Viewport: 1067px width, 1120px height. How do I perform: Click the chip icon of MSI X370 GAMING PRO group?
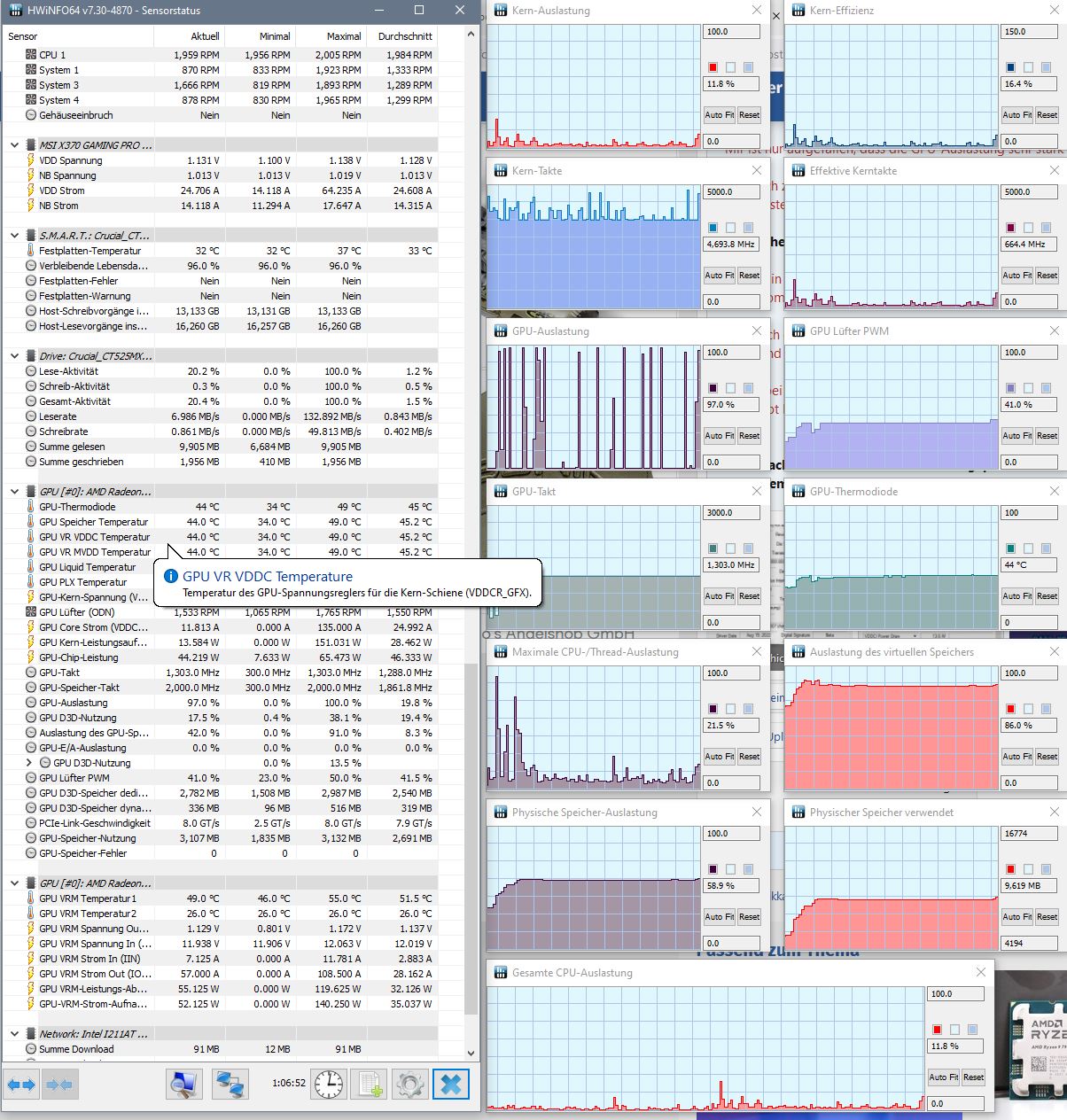(31, 145)
